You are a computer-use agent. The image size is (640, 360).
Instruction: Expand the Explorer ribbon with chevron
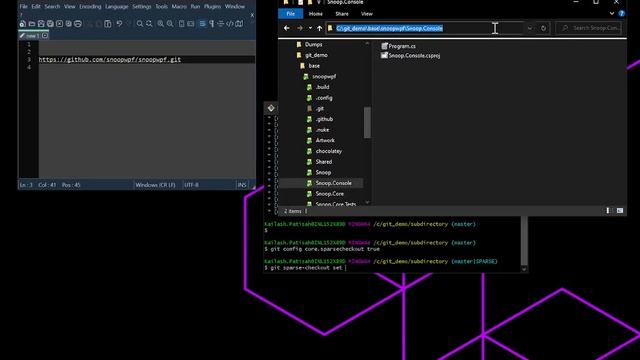pos(612,13)
